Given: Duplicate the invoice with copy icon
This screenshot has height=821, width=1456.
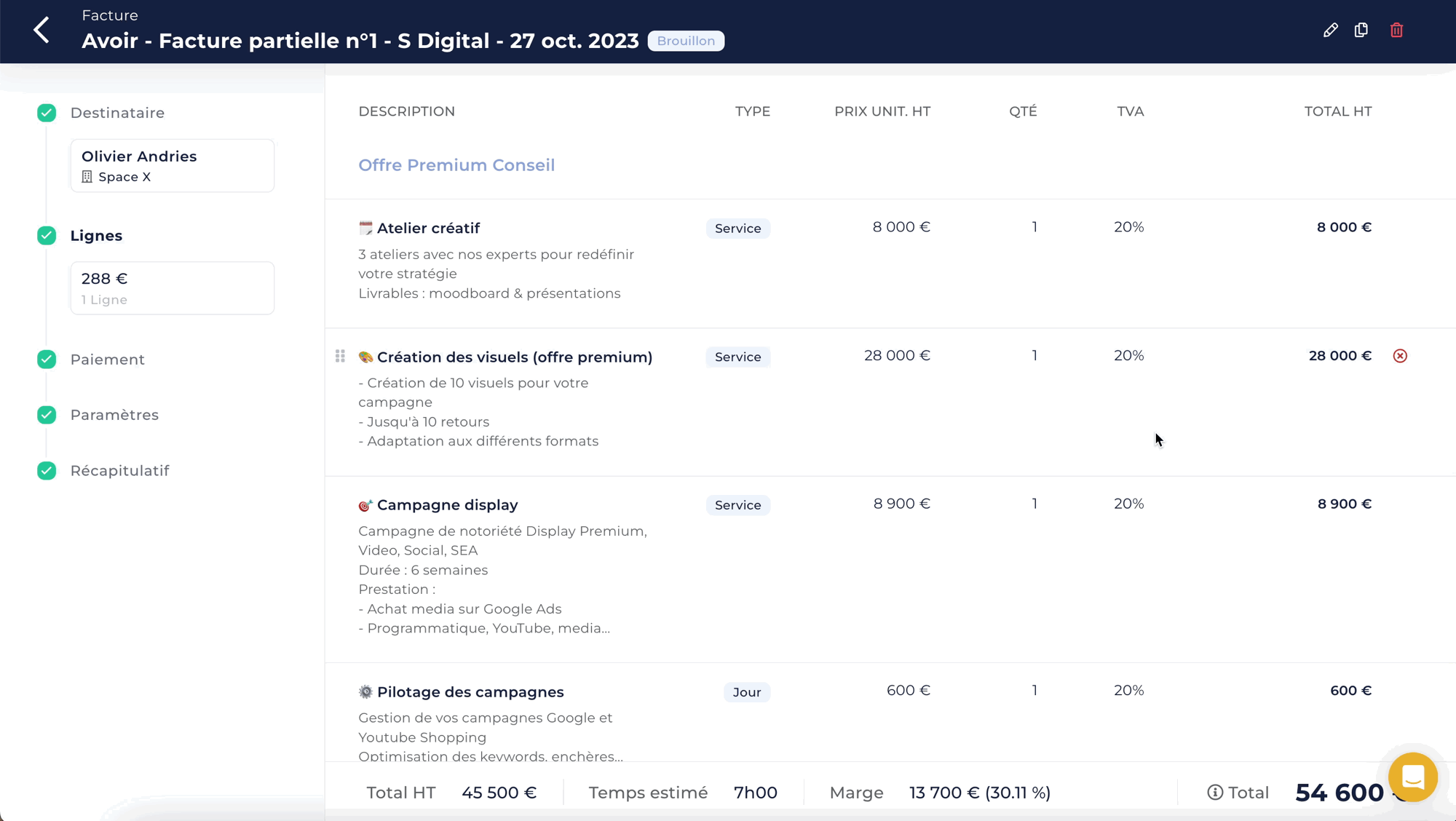Looking at the screenshot, I should click(x=1361, y=31).
